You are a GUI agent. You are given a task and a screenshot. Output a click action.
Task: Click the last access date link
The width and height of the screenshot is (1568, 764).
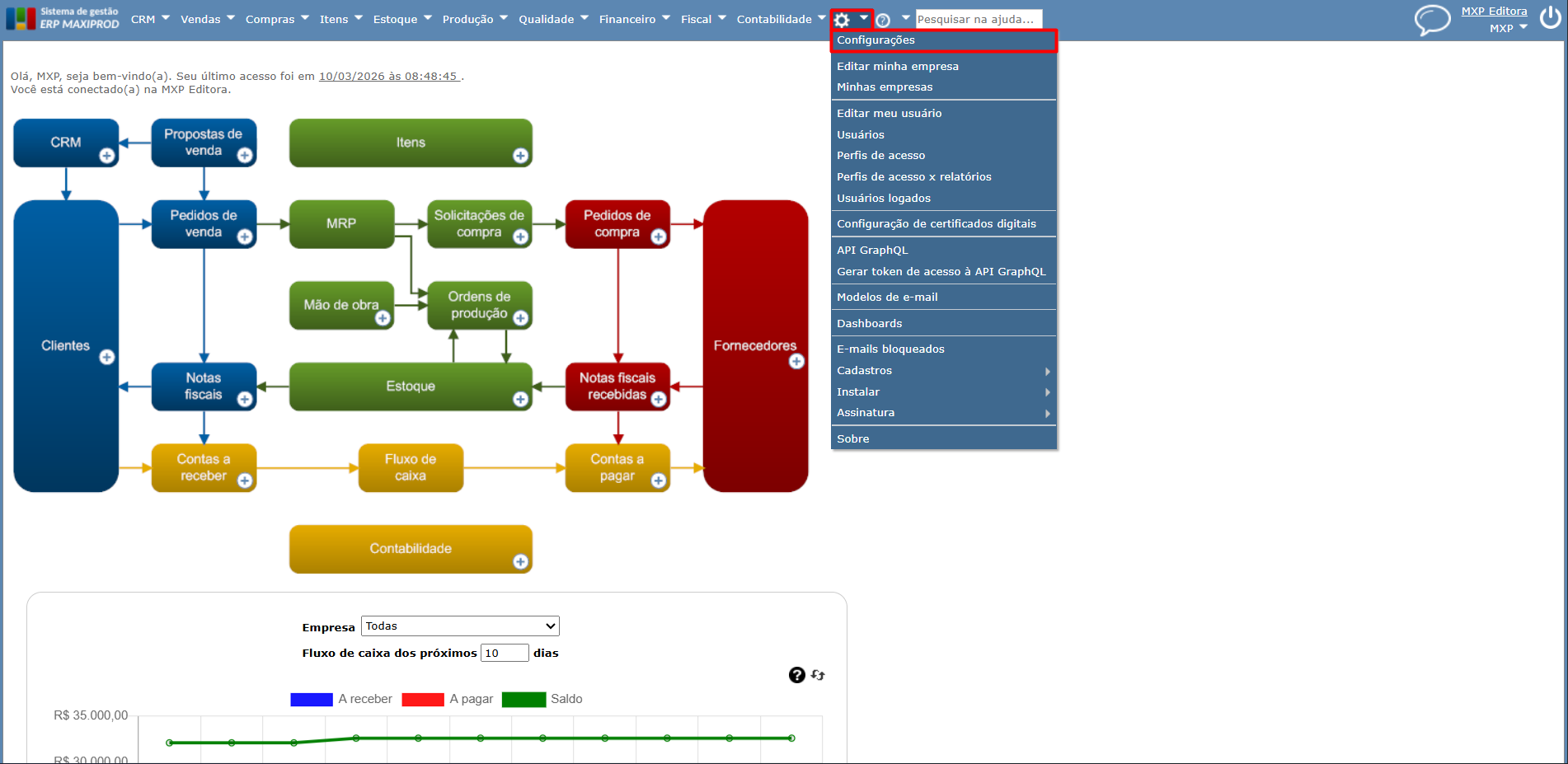[389, 77]
